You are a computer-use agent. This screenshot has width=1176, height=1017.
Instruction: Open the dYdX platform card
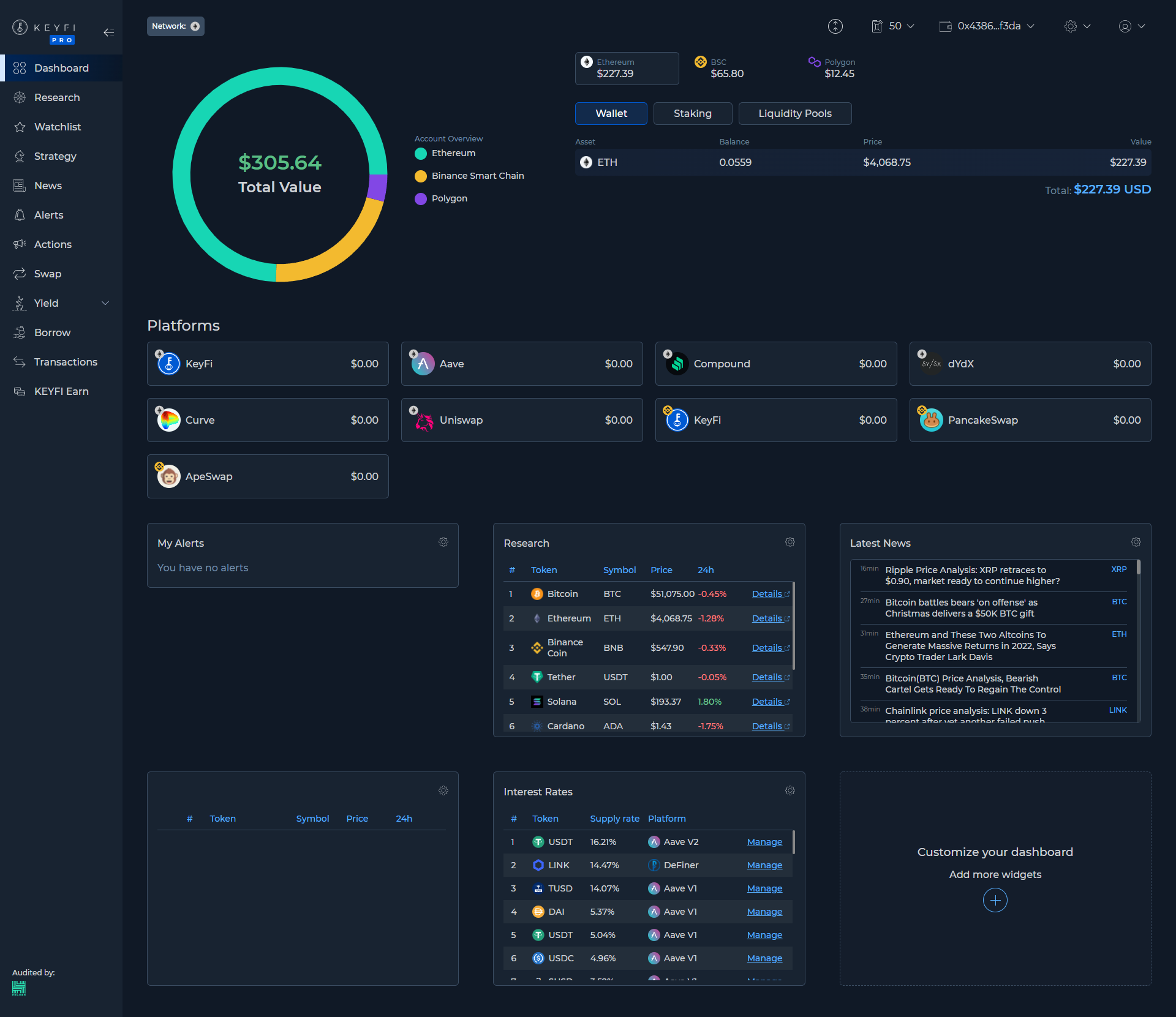click(1030, 364)
